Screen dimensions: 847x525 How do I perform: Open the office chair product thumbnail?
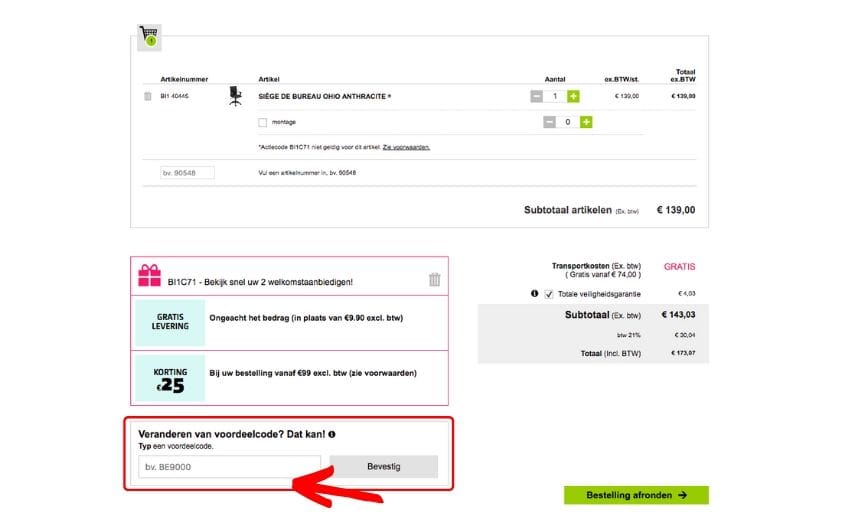236,95
